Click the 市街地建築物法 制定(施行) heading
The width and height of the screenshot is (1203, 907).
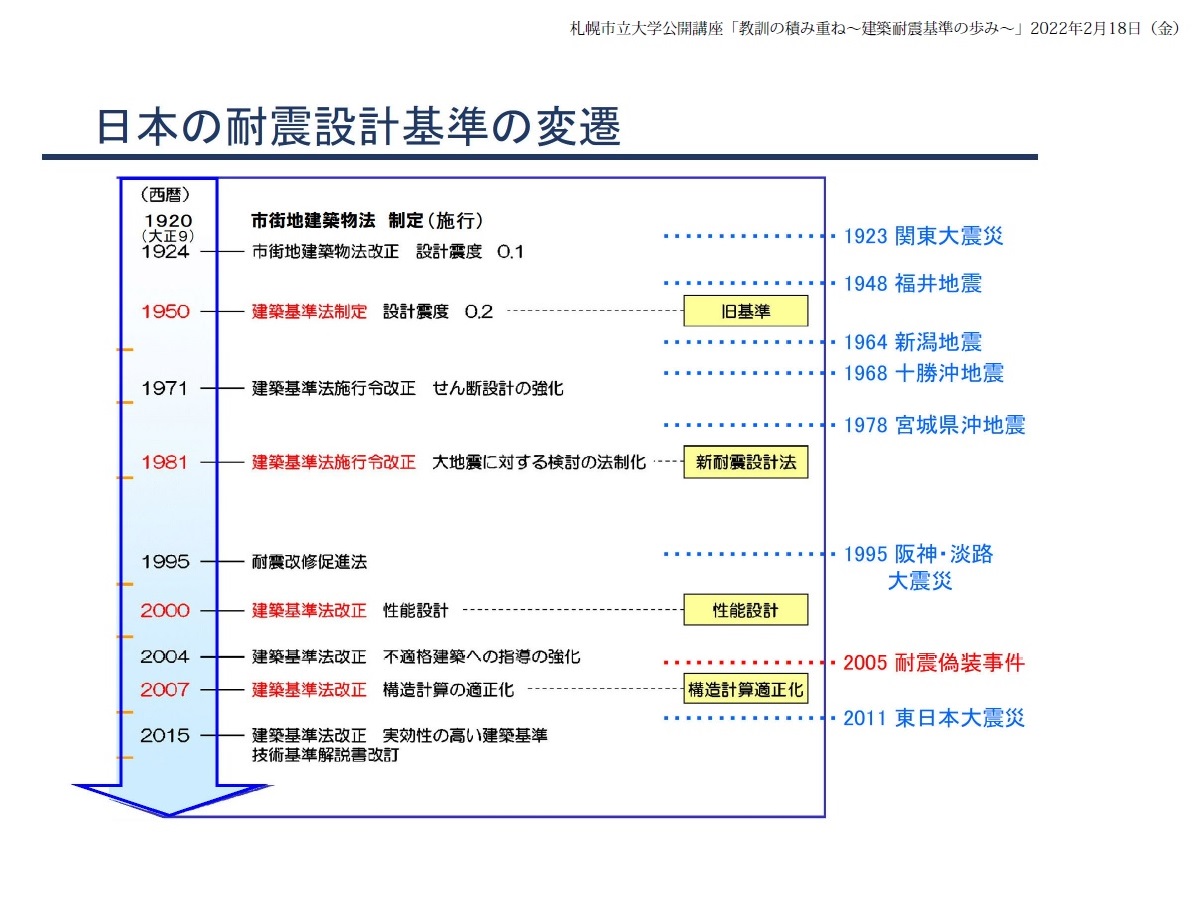367,219
